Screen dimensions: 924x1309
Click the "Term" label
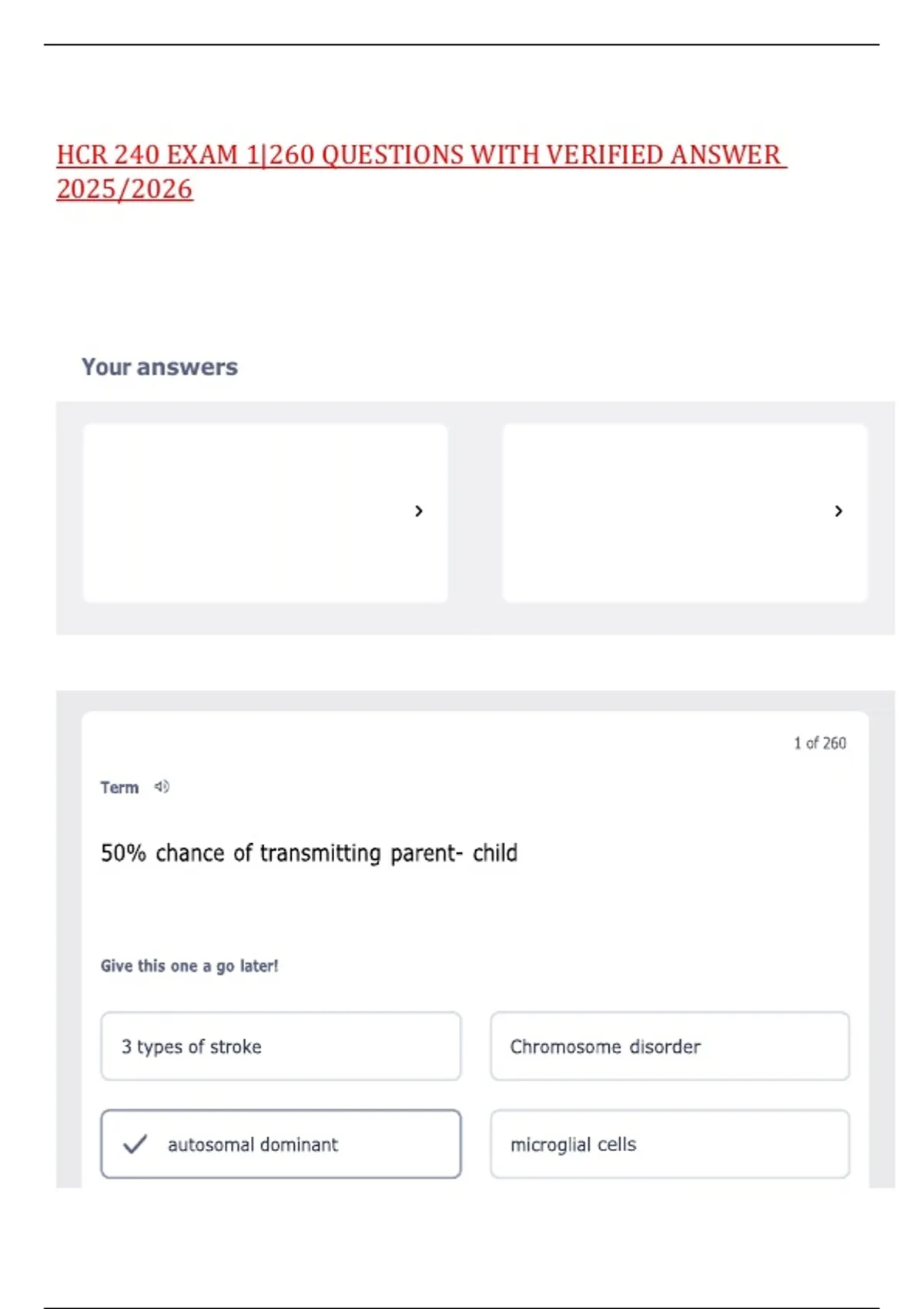point(119,788)
